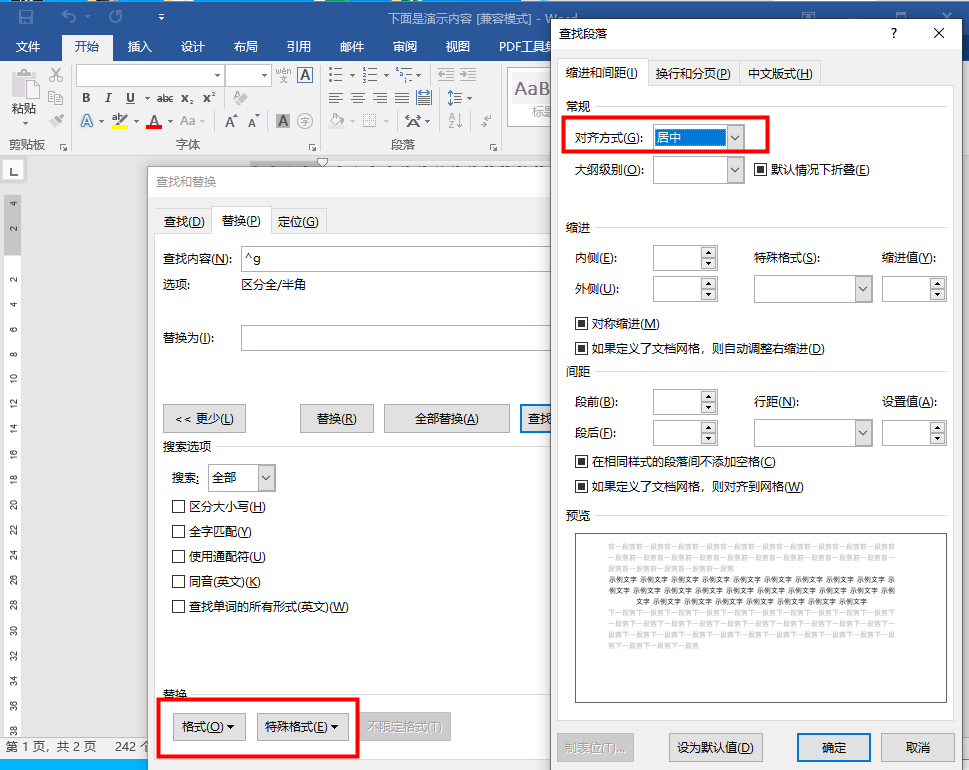
Task: Open the 搜索 scope dropdown
Action: (241, 477)
